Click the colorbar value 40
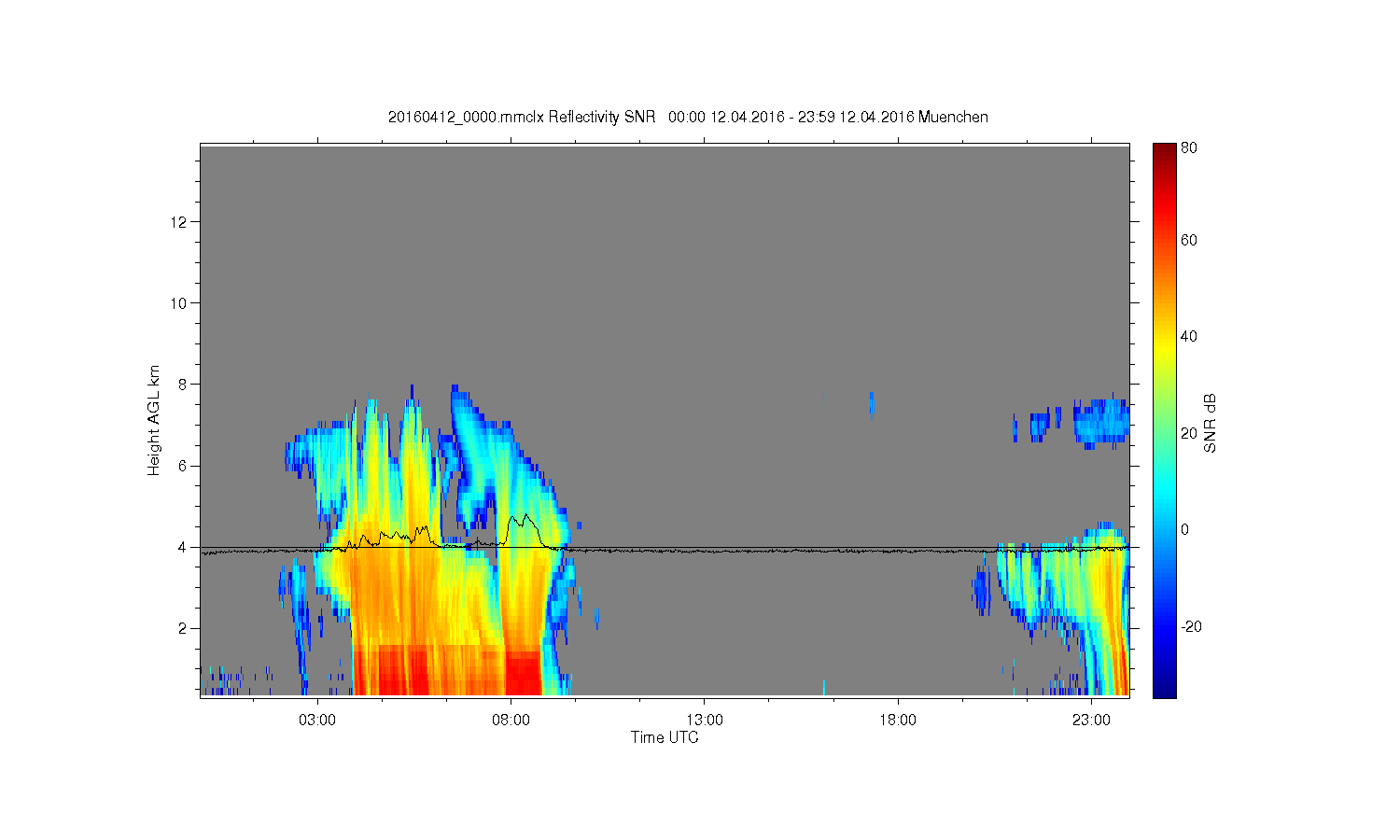1400x840 pixels. (1189, 336)
